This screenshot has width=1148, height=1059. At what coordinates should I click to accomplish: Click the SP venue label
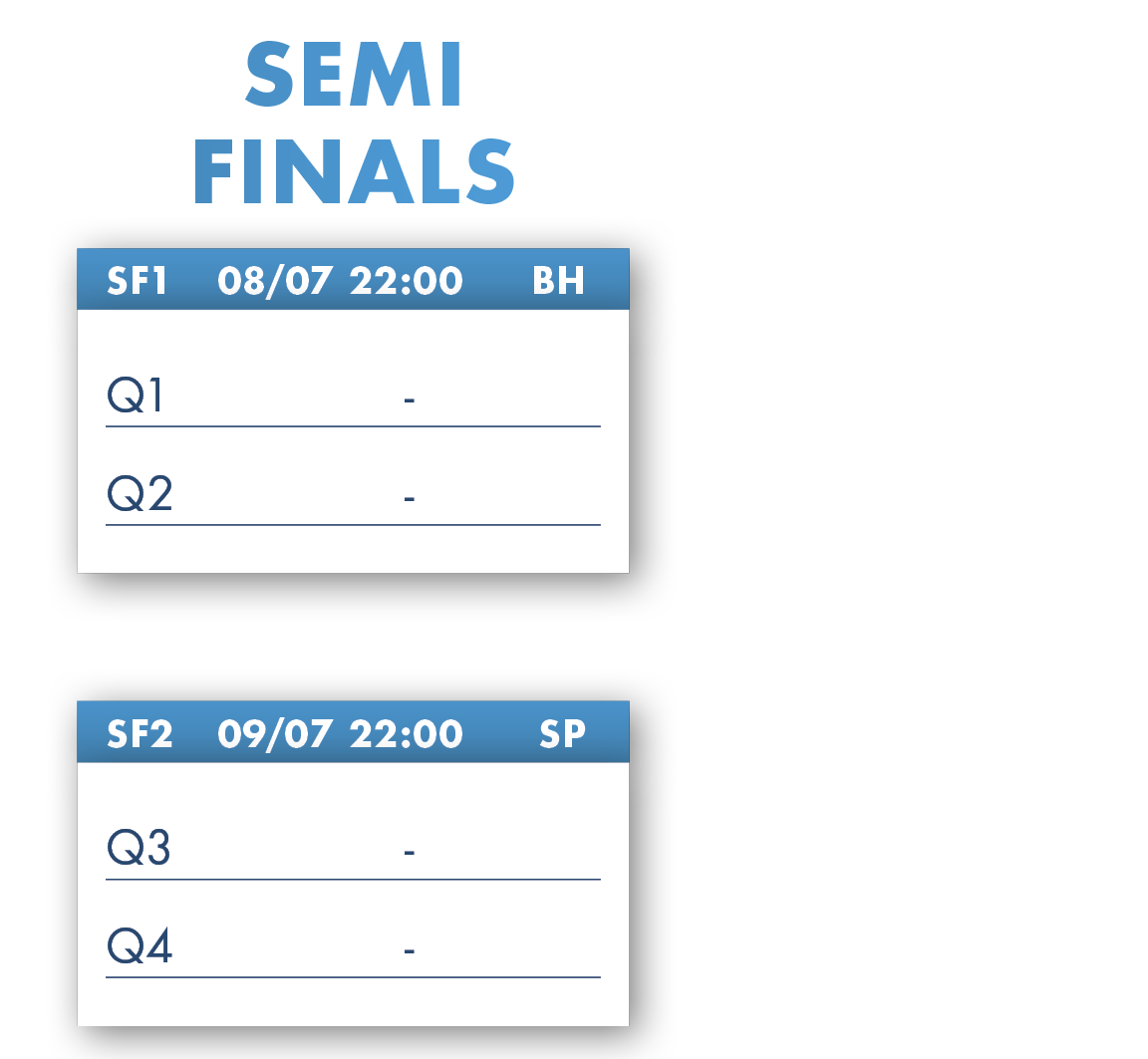tap(562, 734)
